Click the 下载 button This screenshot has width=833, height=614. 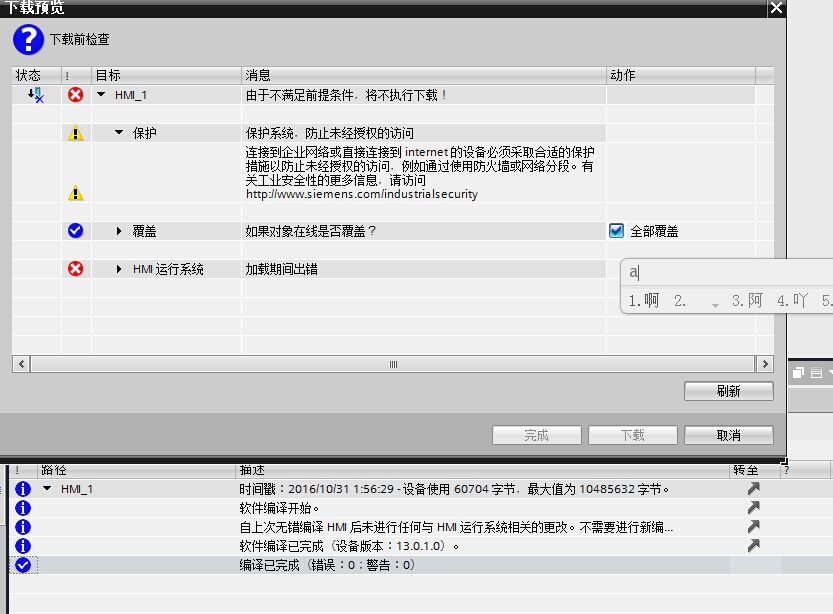pyautogui.click(x=633, y=436)
